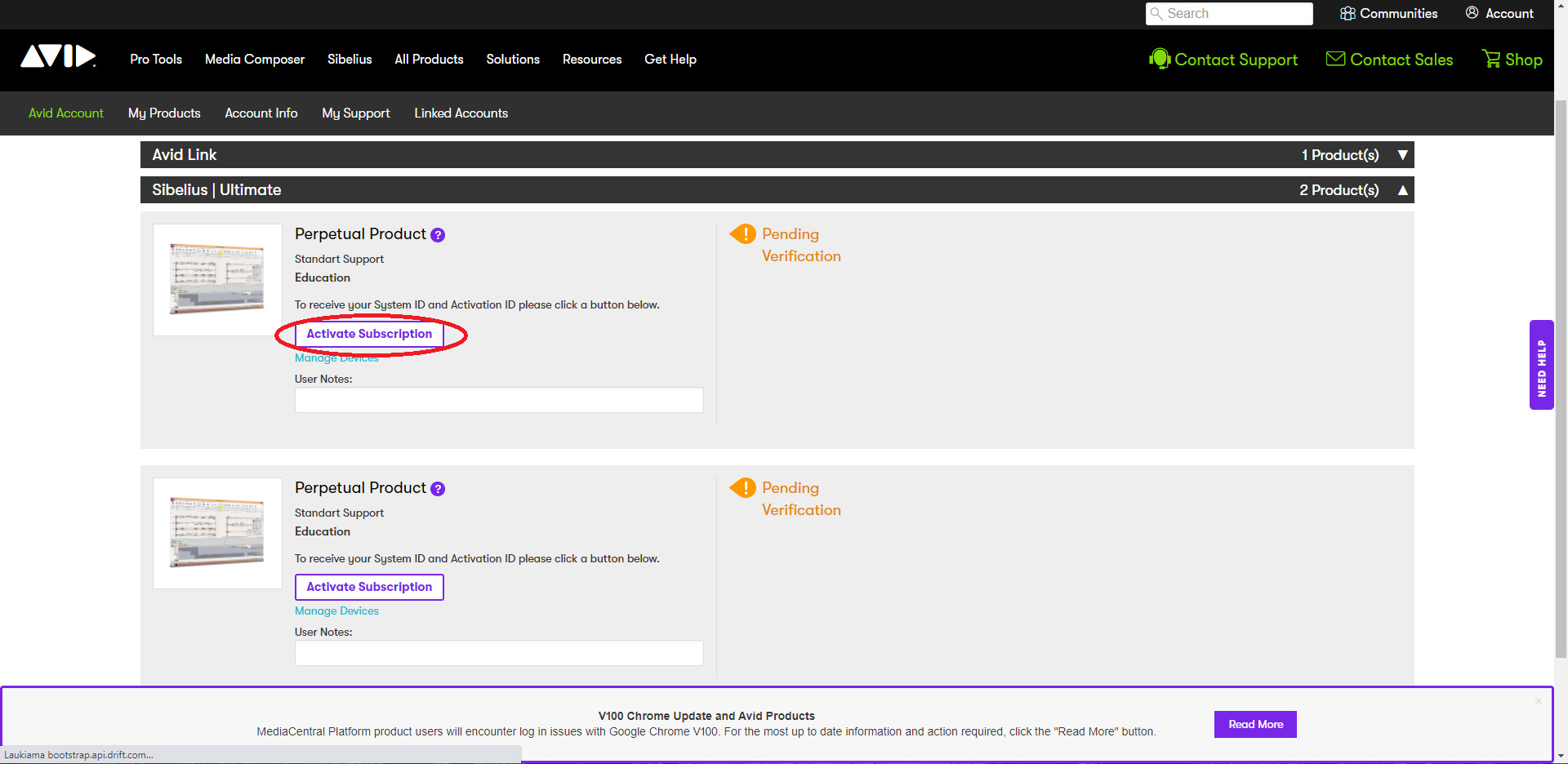Click first Pending Verification warning icon
Viewport: 1568px width, 764px height.
tap(743, 234)
